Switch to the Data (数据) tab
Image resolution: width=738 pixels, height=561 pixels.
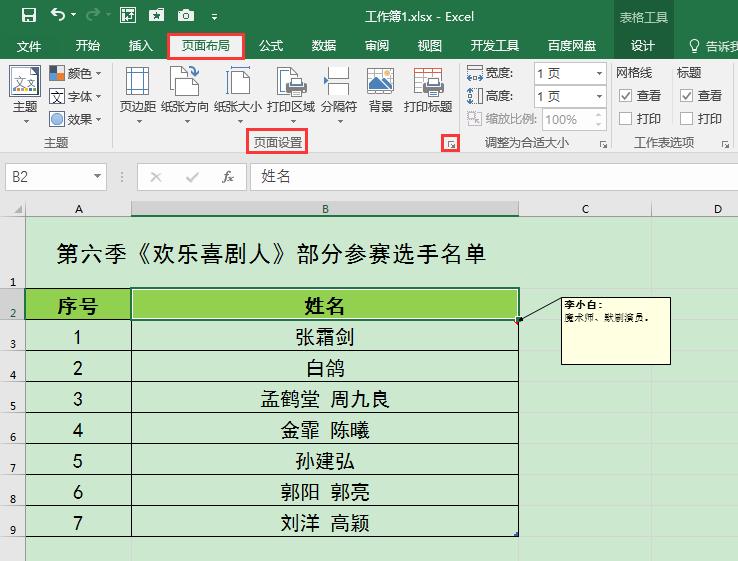point(324,45)
